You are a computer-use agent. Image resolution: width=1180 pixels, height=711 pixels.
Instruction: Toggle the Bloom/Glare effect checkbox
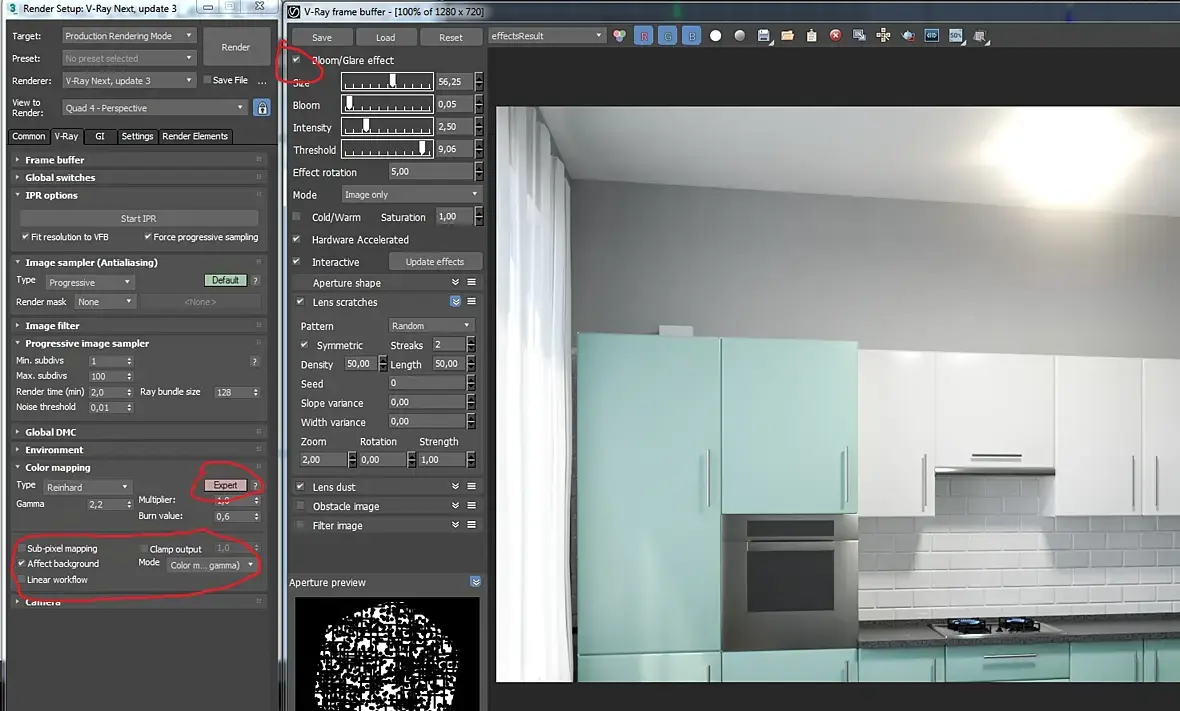click(x=297, y=59)
